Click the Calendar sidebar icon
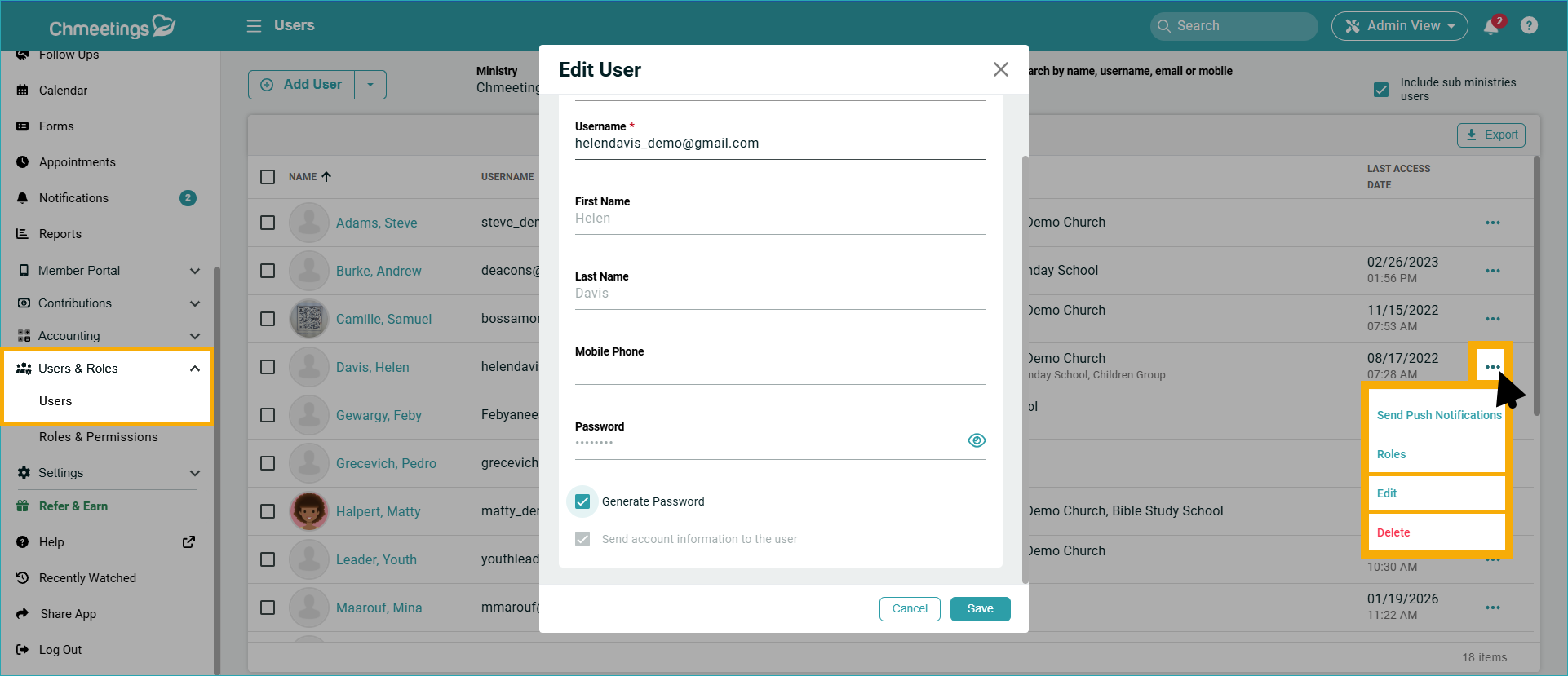The image size is (1568, 676). click(x=23, y=91)
